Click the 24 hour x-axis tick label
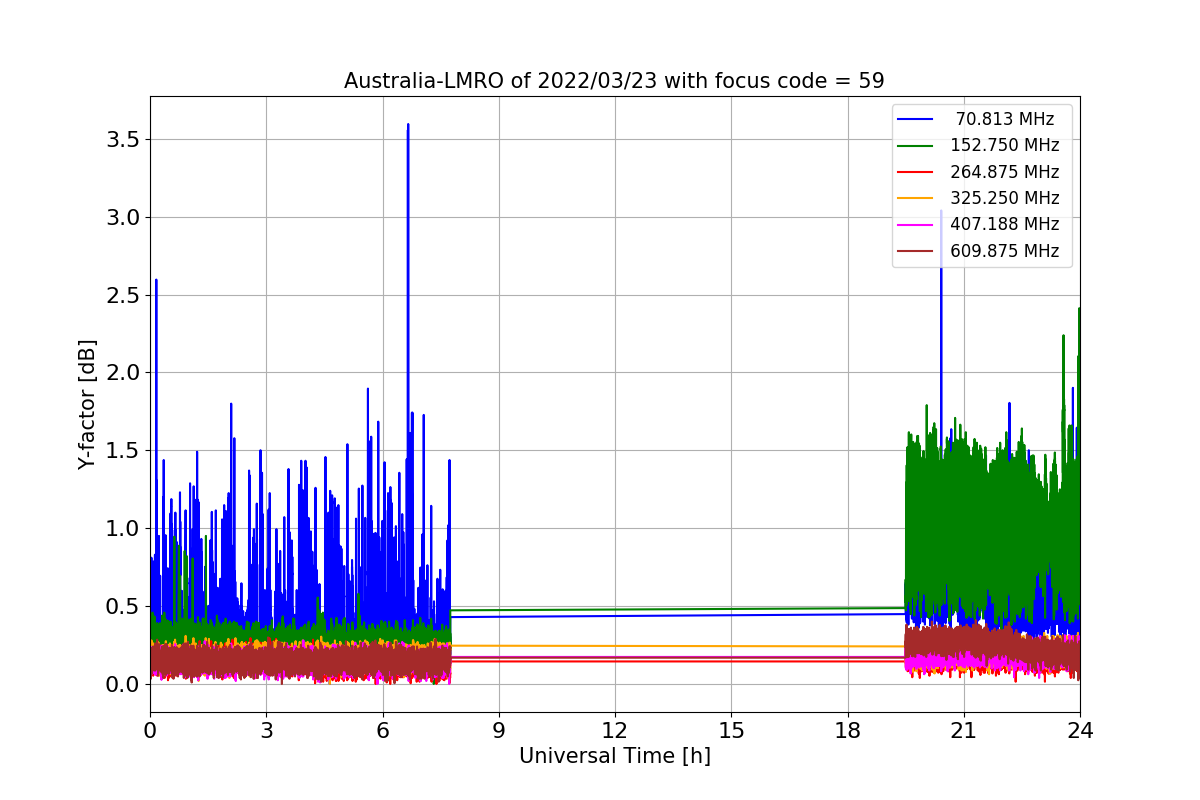 pyautogui.click(x=1079, y=731)
